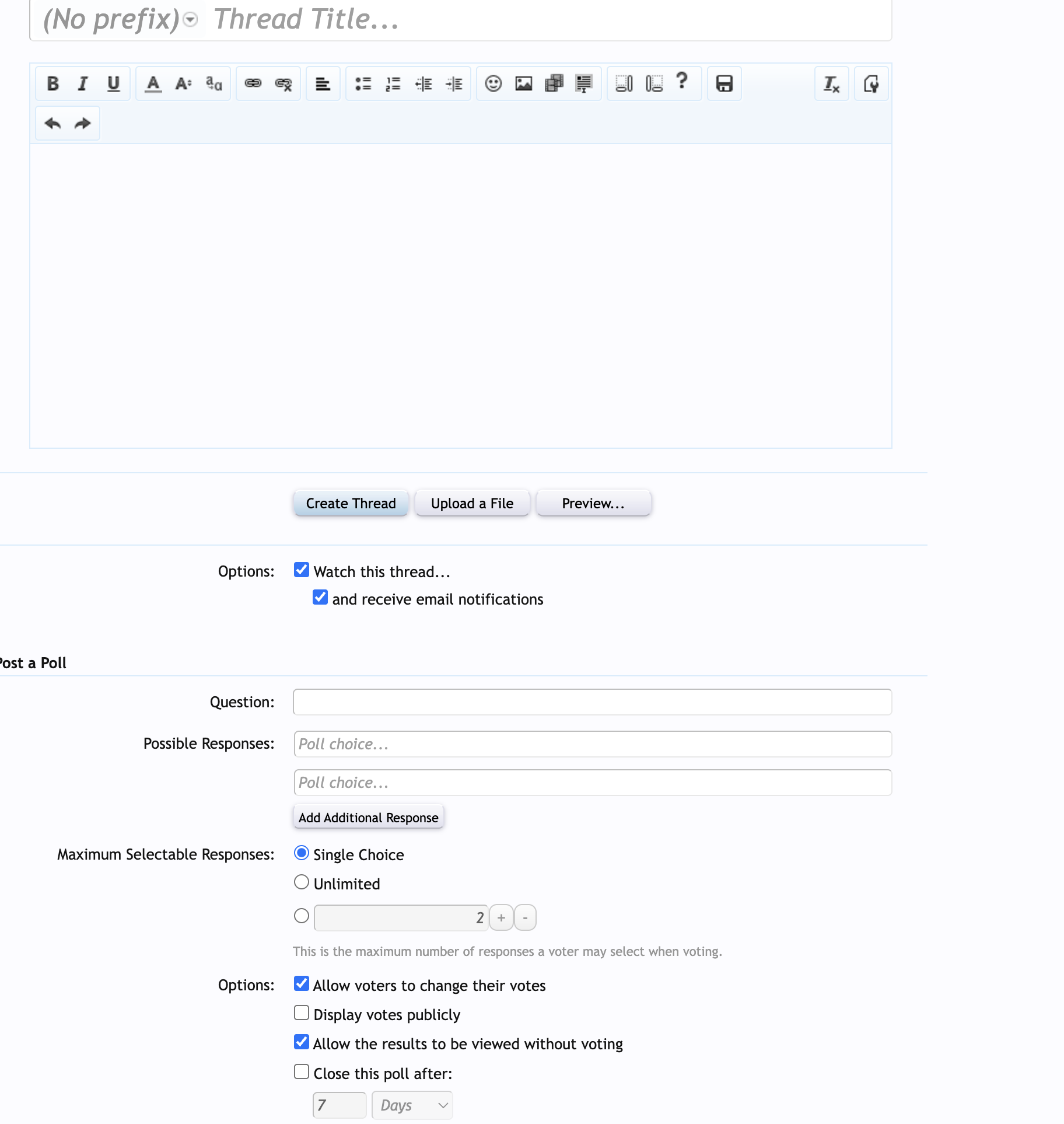Enable Display votes publicly checkbox
The width and height of the screenshot is (1064, 1124).
[301, 1013]
